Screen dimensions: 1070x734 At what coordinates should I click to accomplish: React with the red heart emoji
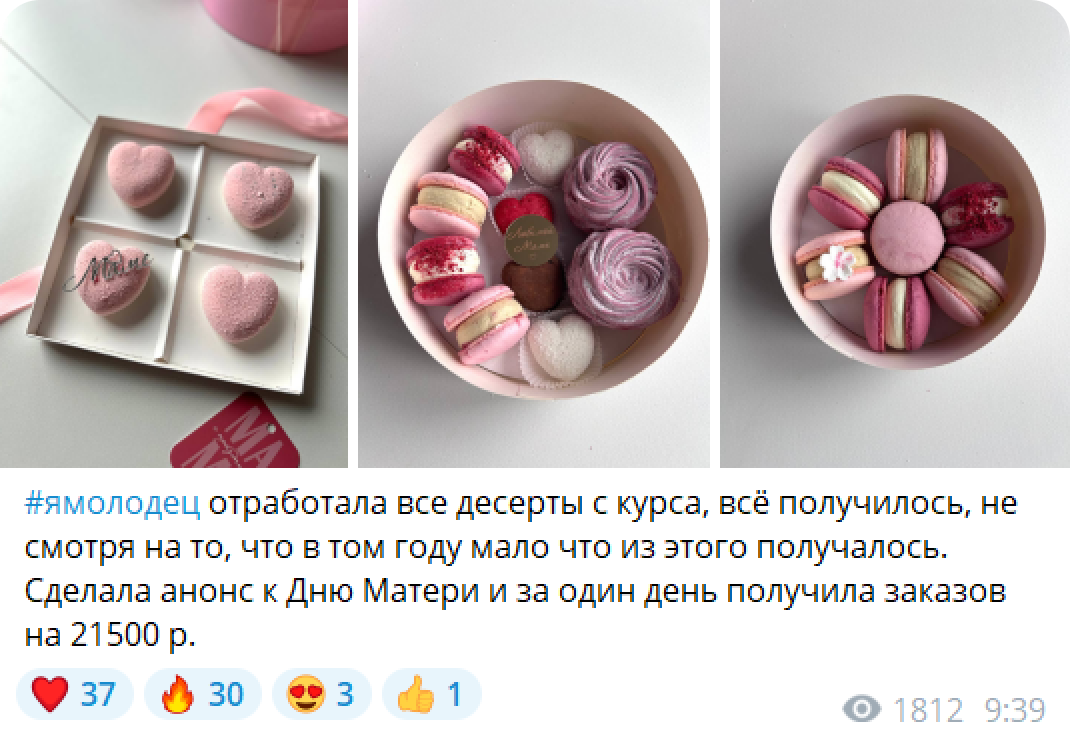pyautogui.click(x=74, y=694)
